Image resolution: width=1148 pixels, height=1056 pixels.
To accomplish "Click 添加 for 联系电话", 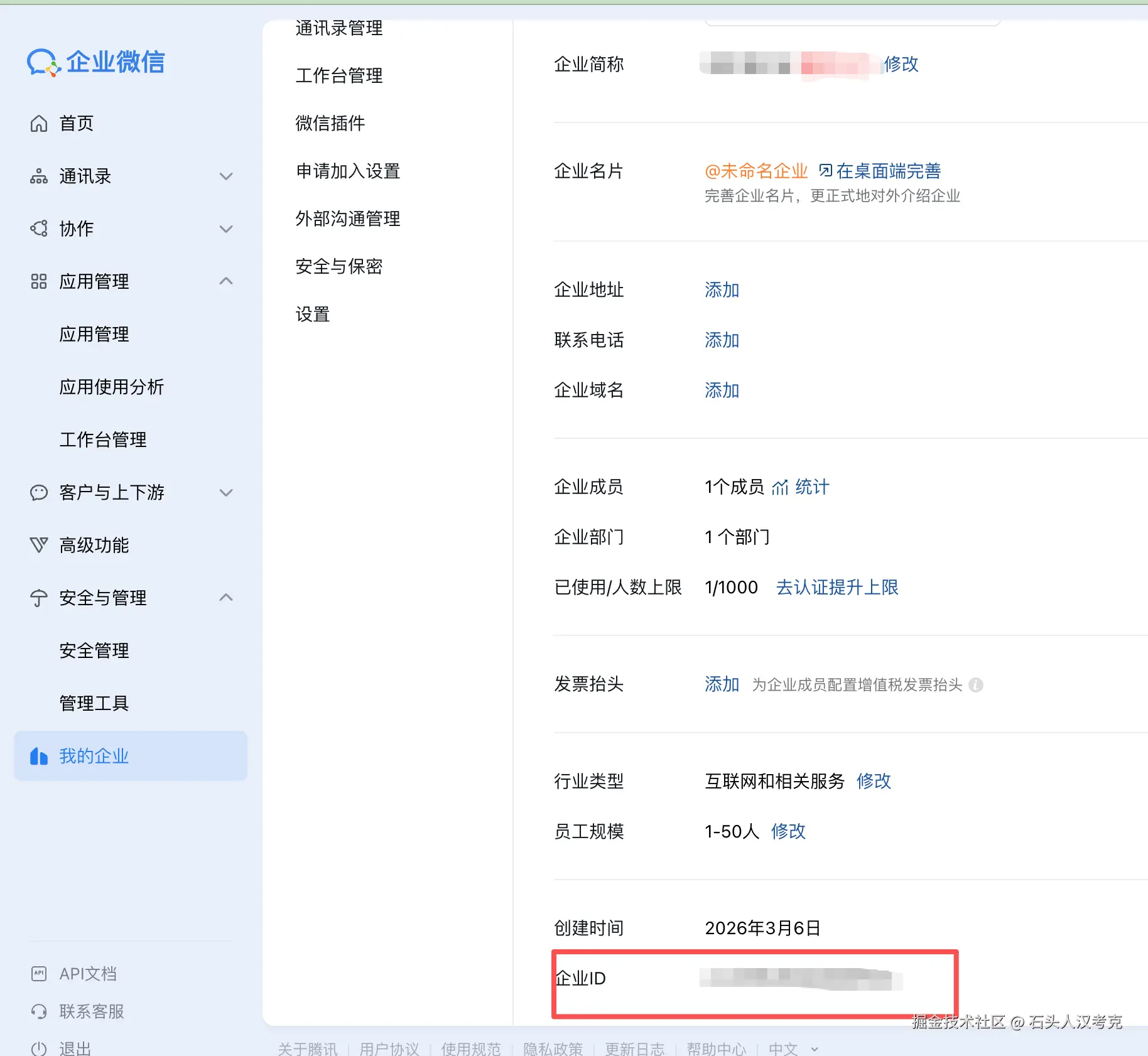I will 722,340.
